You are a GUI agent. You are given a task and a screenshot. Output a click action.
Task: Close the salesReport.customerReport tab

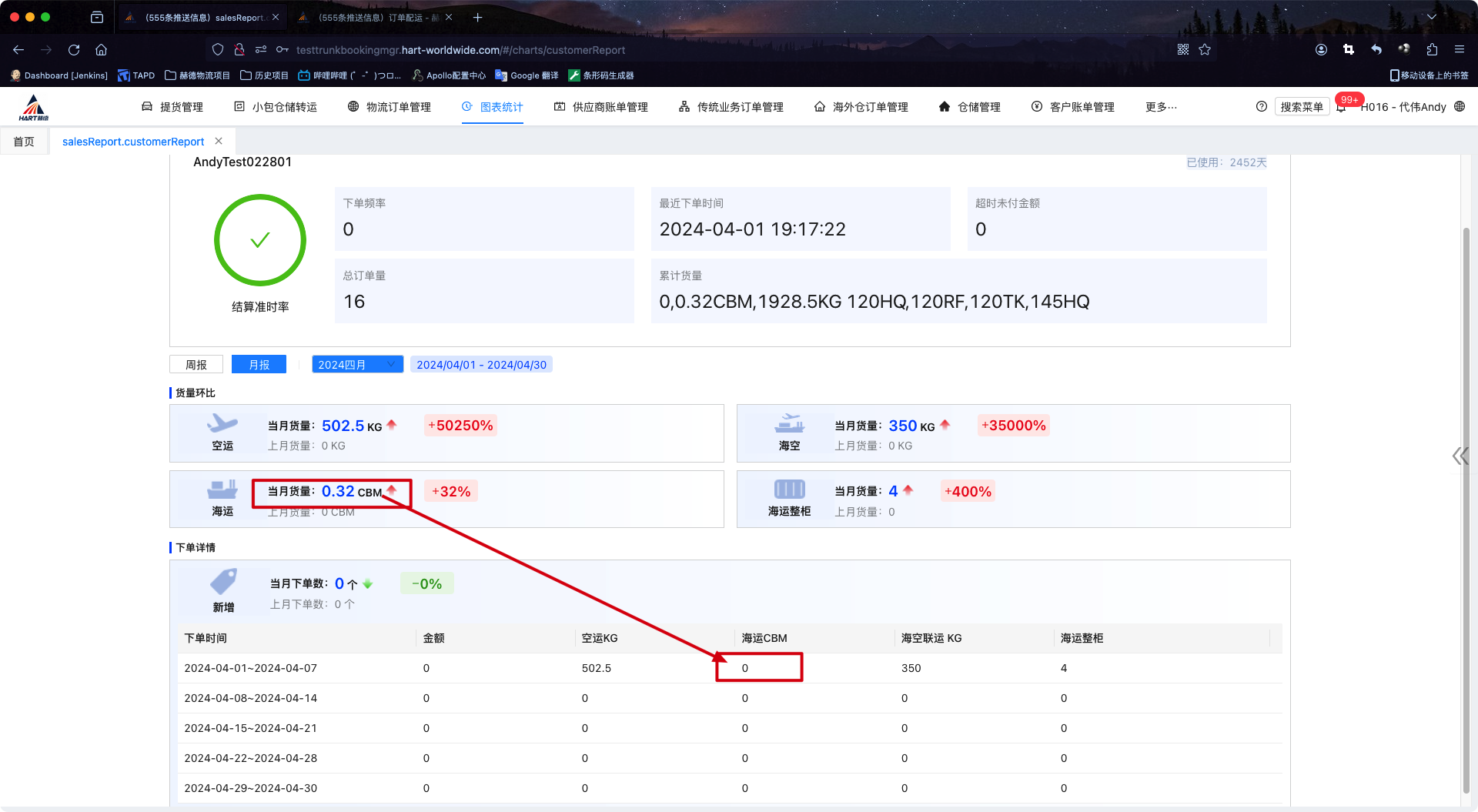point(219,141)
